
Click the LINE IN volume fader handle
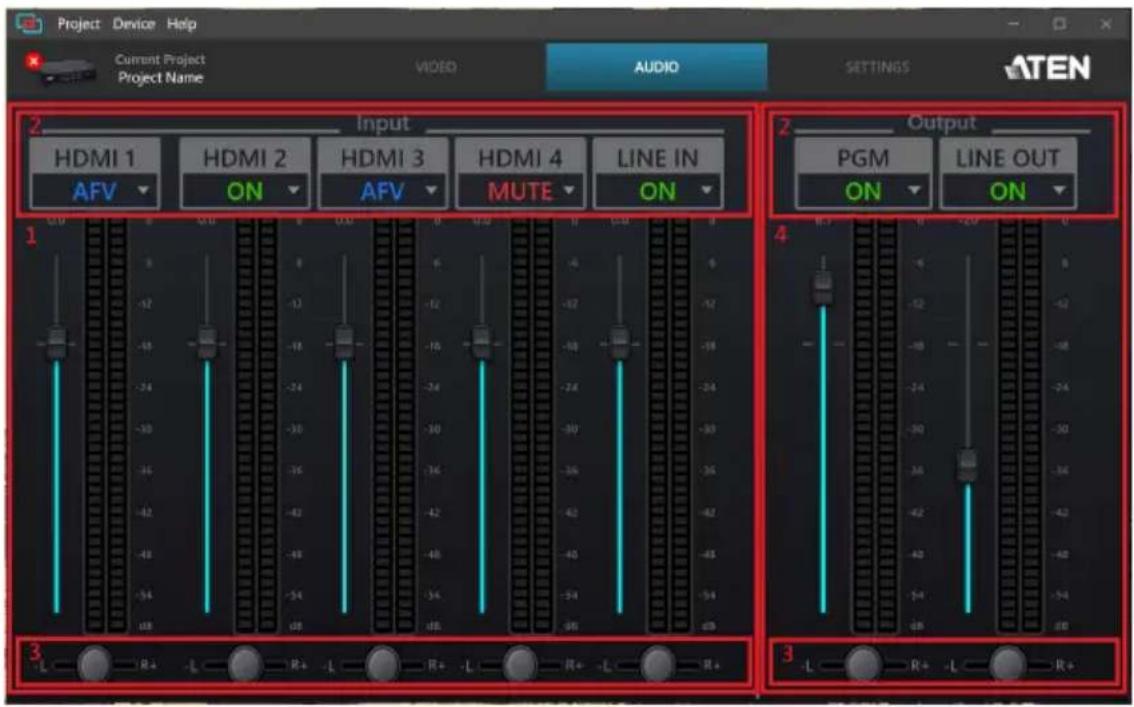pyautogui.click(x=619, y=343)
